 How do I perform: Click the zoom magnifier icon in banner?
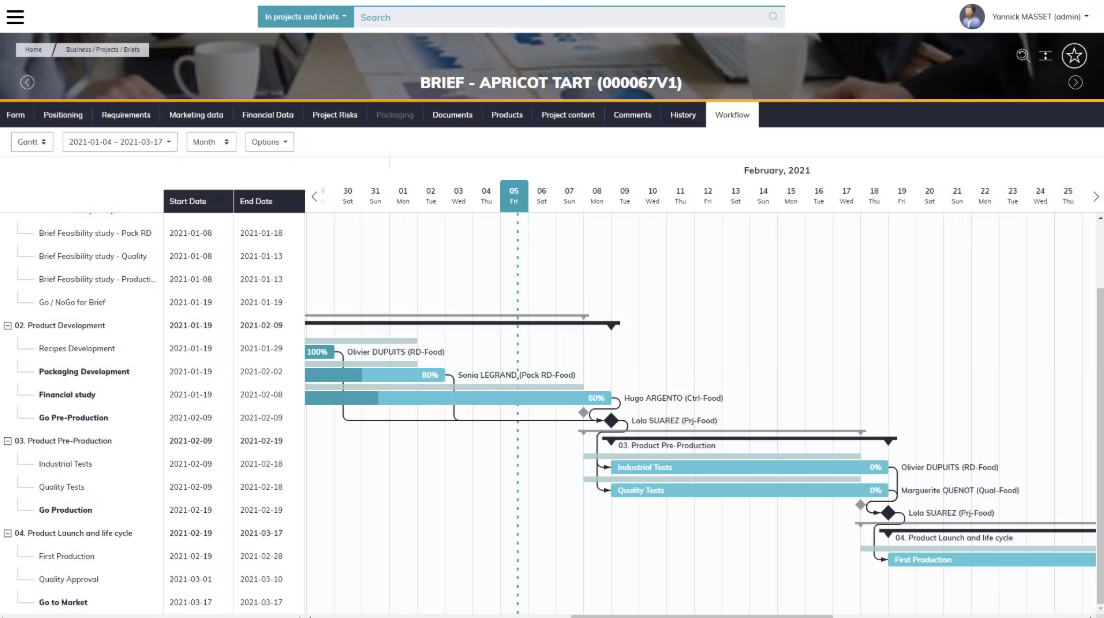click(x=1023, y=56)
